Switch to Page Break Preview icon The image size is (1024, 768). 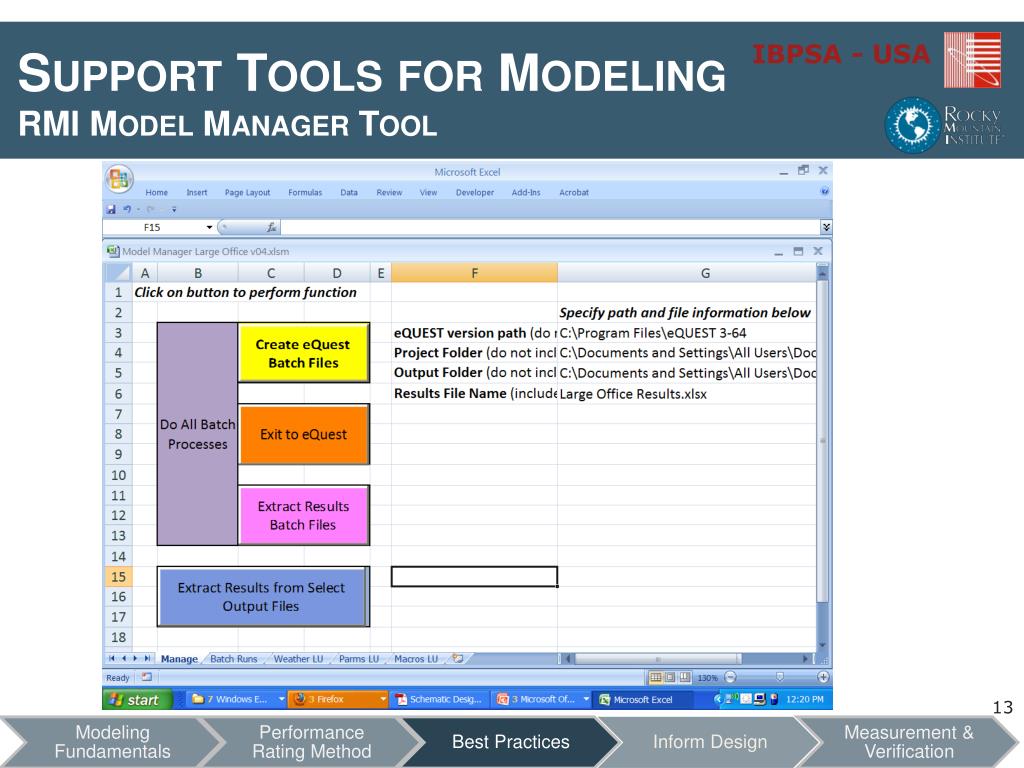point(684,677)
